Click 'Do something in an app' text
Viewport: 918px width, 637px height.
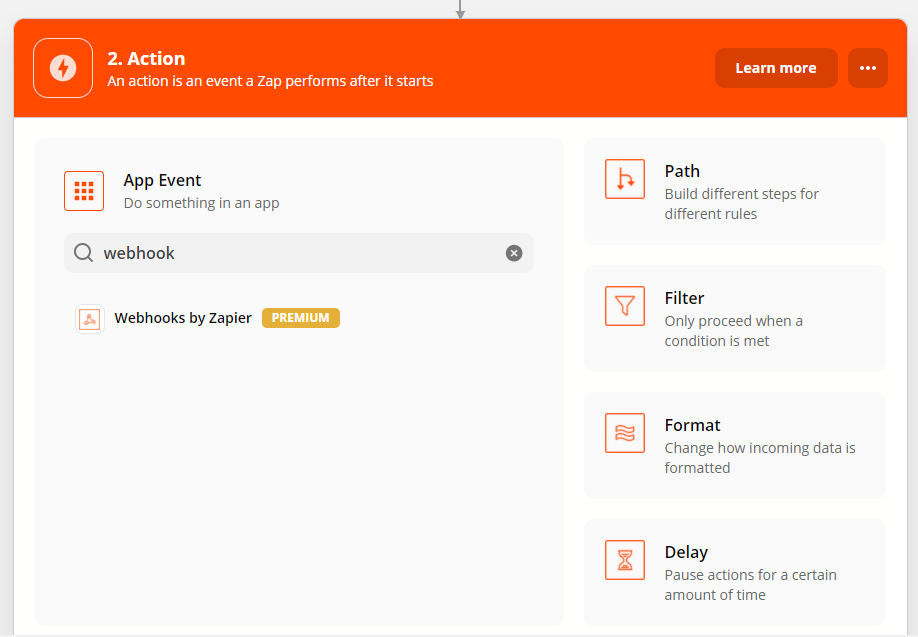[201, 203]
